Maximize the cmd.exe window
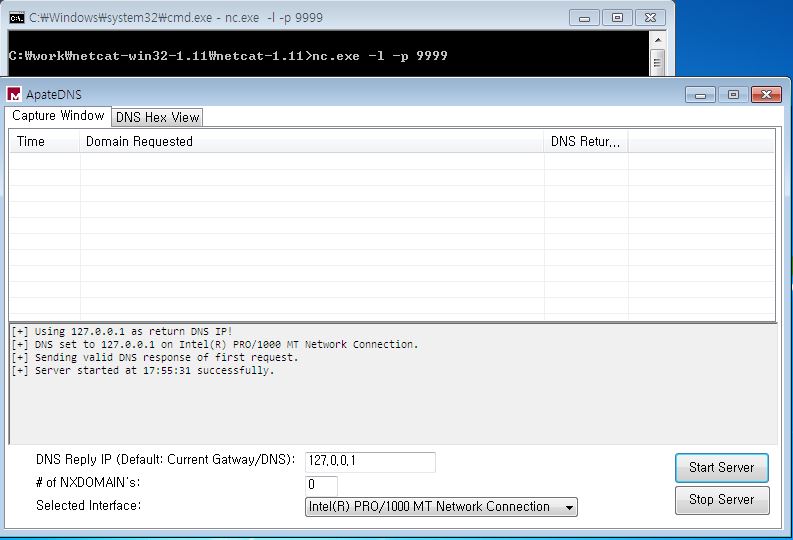The height and width of the screenshot is (540, 793). tap(618, 18)
